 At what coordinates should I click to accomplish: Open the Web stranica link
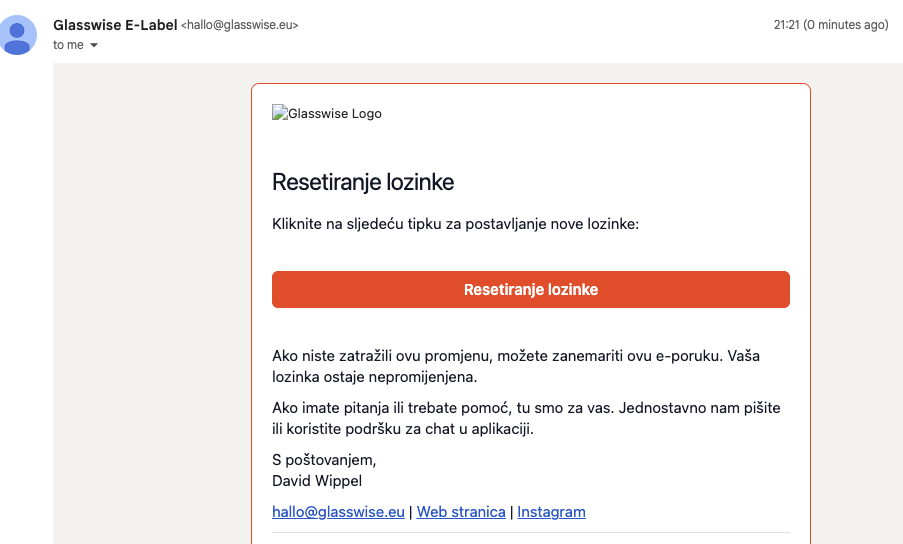pyautogui.click(x=461, y=512)
